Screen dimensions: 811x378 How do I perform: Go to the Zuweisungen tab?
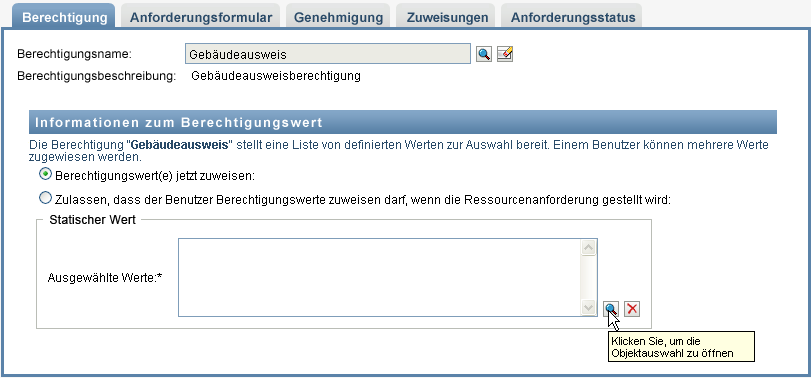[x=447, y=17]
